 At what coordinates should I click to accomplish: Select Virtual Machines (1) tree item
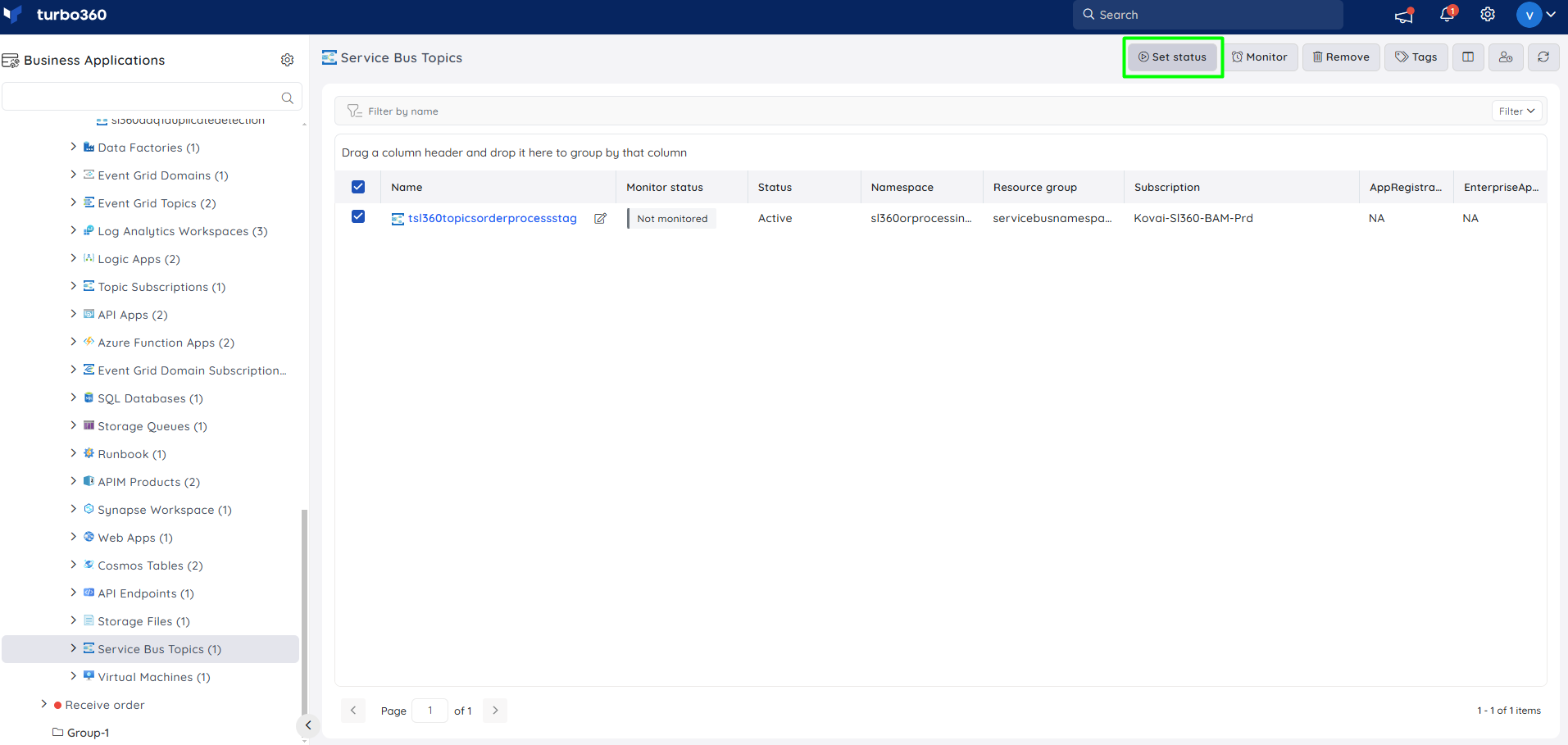coord(154,677)
